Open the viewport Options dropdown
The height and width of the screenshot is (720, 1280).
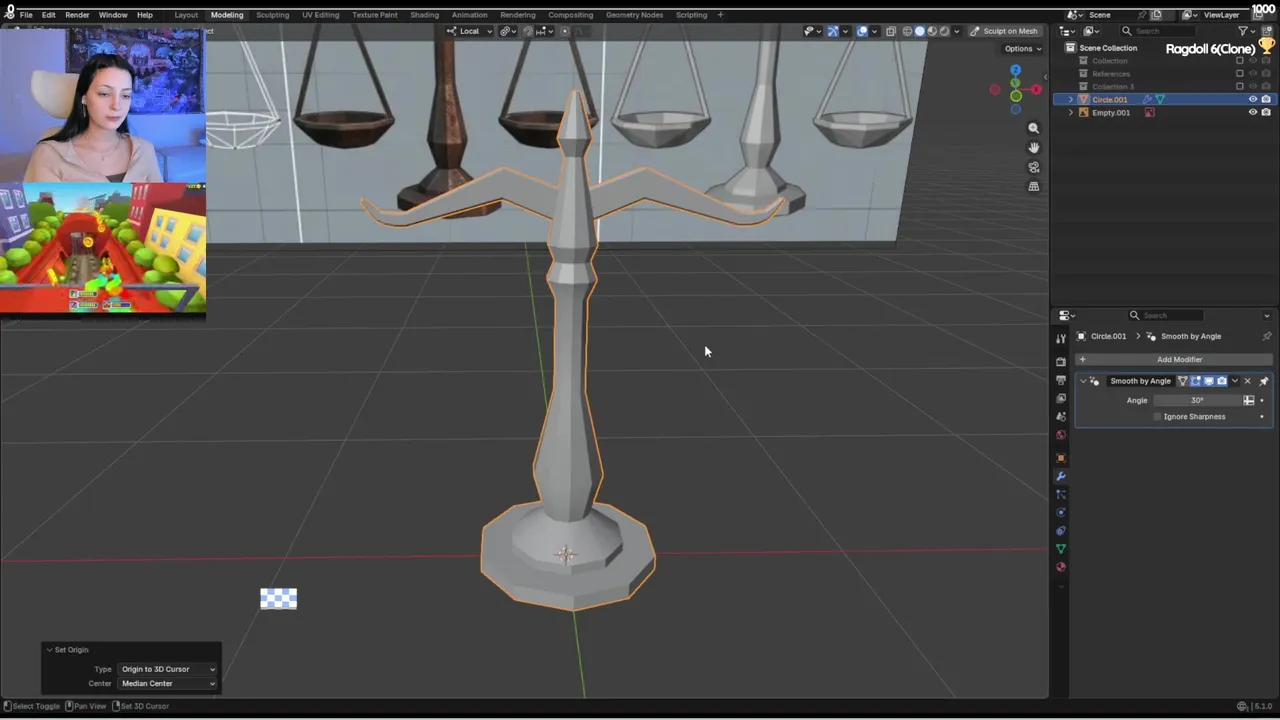[1023, 49]
